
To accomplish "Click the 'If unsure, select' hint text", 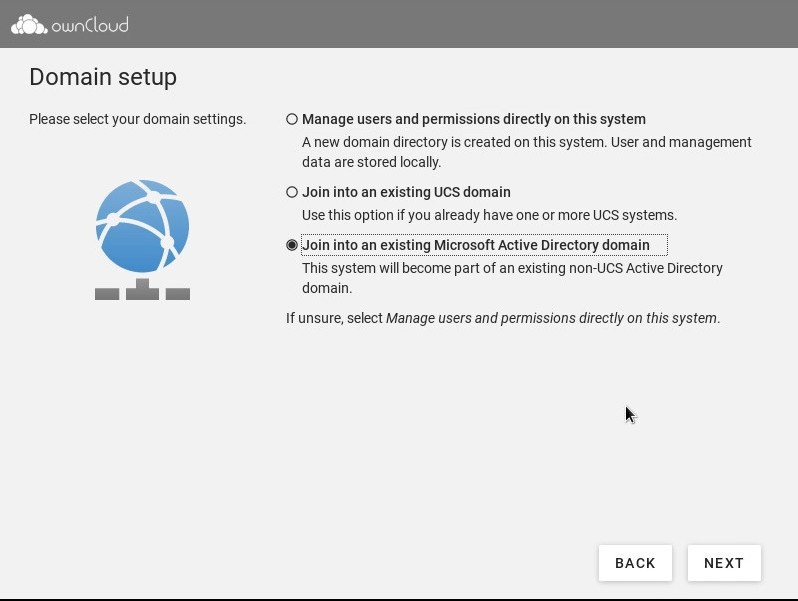I will click(x=335, y=318).
